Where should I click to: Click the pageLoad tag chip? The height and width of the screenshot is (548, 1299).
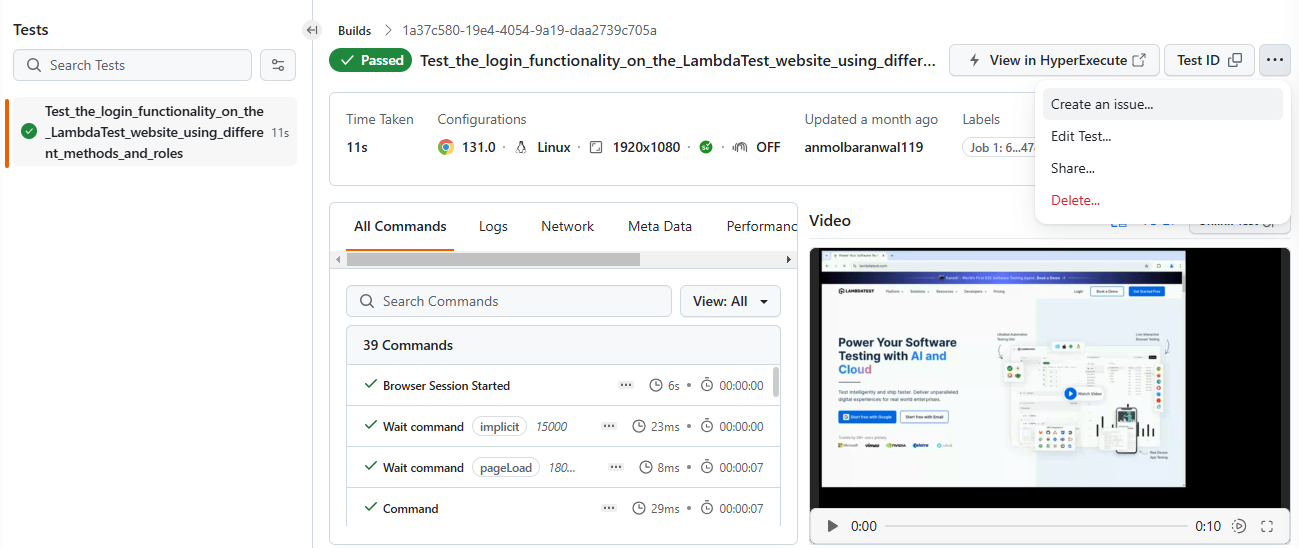click(x=506, y=467)
